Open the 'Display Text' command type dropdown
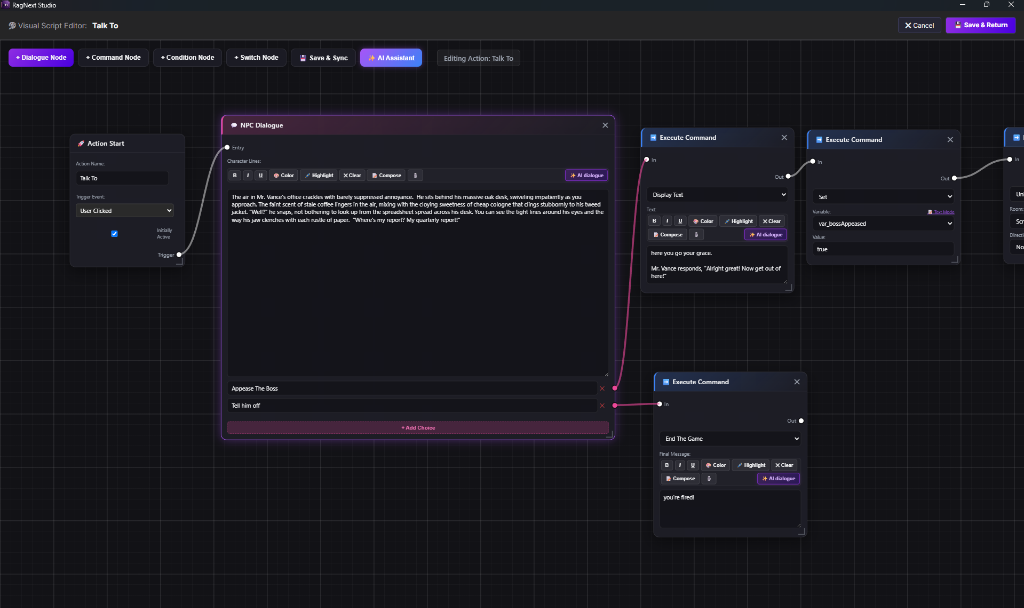Viewport: 1024px width, 608px height. pos(717,195)
